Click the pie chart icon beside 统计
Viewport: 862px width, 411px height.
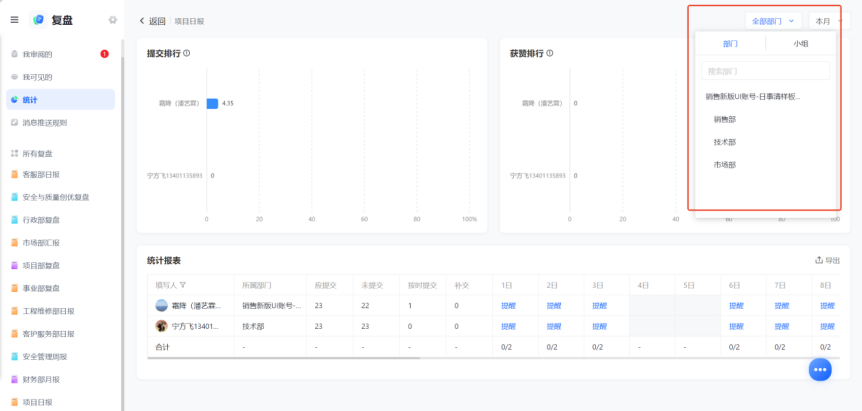click(x=15, y=99)
